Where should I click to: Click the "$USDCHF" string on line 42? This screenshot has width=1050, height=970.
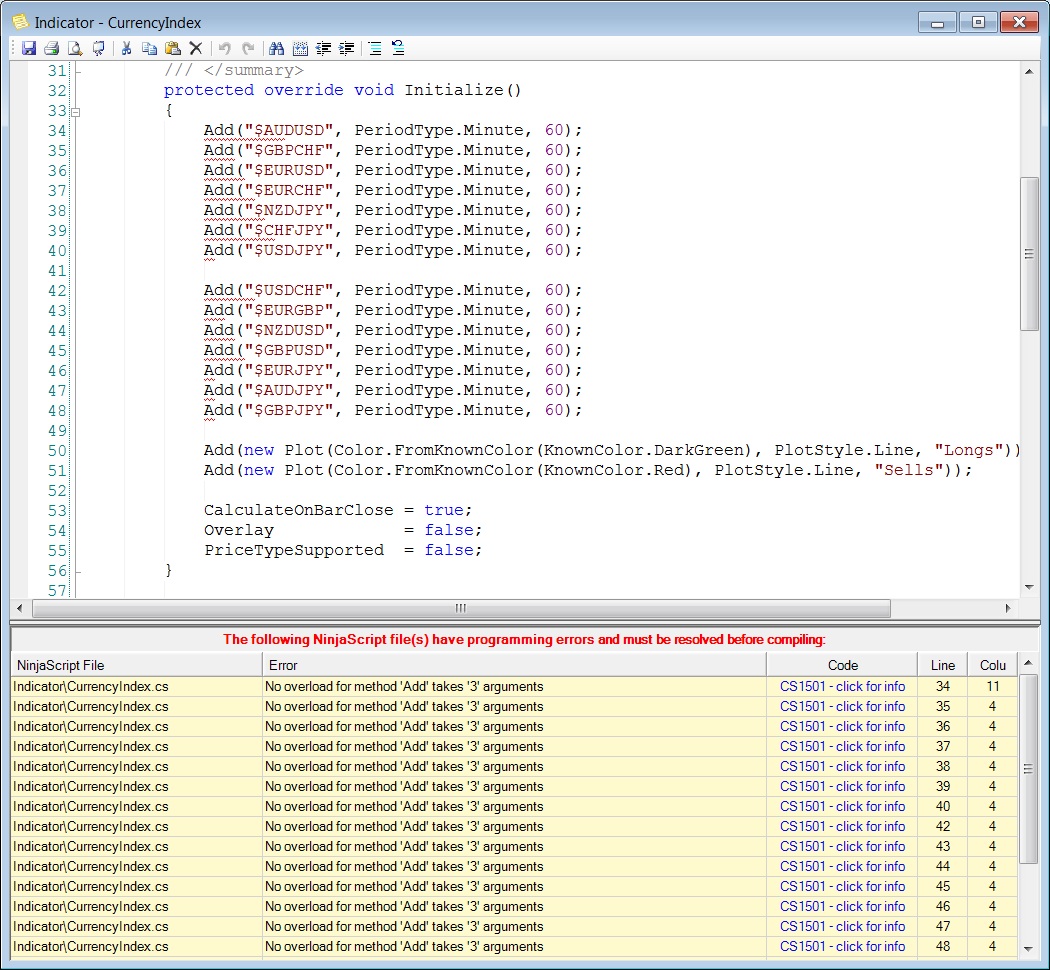[289, 290]
